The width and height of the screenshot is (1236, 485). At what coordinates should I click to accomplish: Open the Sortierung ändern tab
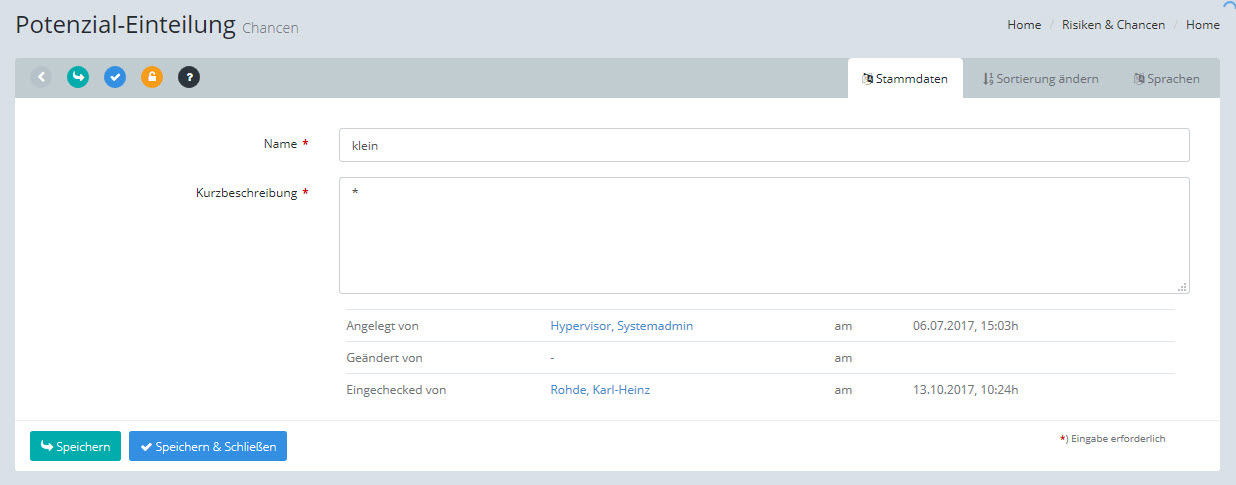coord(1040,79)
